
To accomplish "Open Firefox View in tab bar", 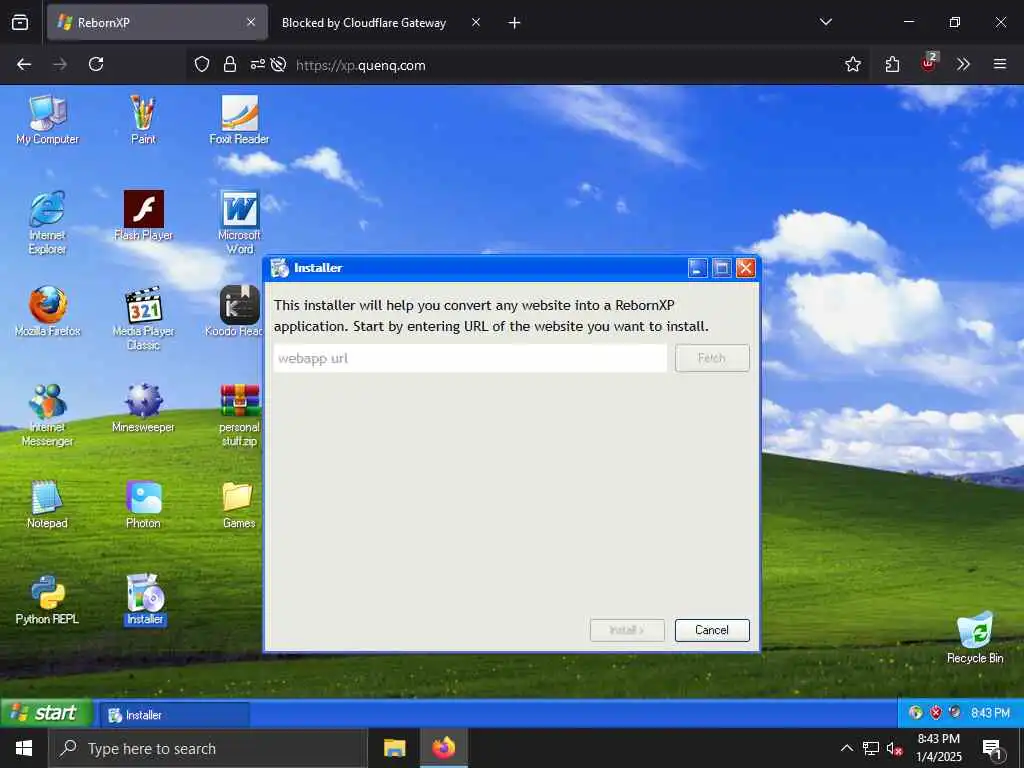I will (20, 22).
